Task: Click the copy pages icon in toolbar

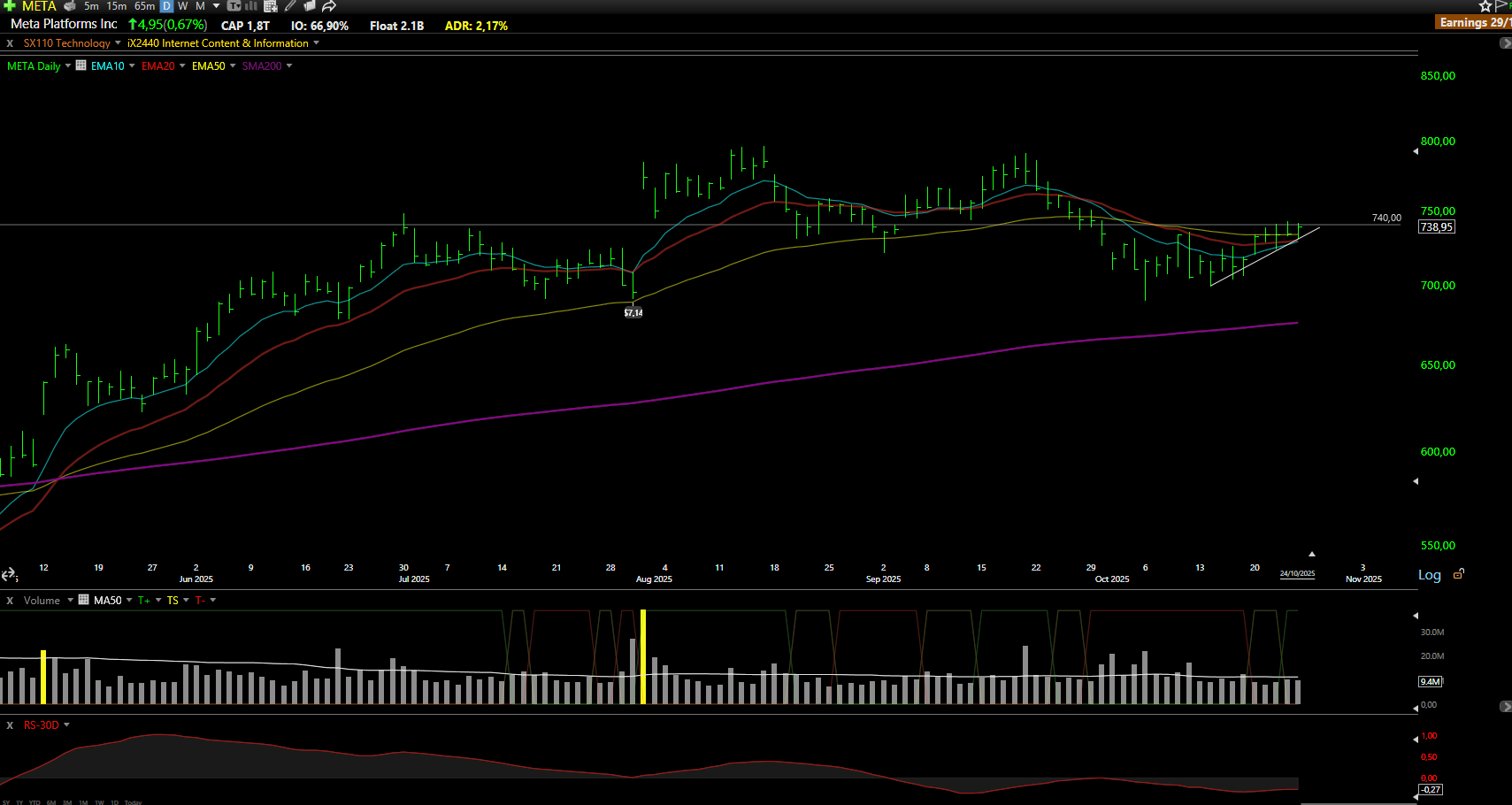Action: [310, 5]
